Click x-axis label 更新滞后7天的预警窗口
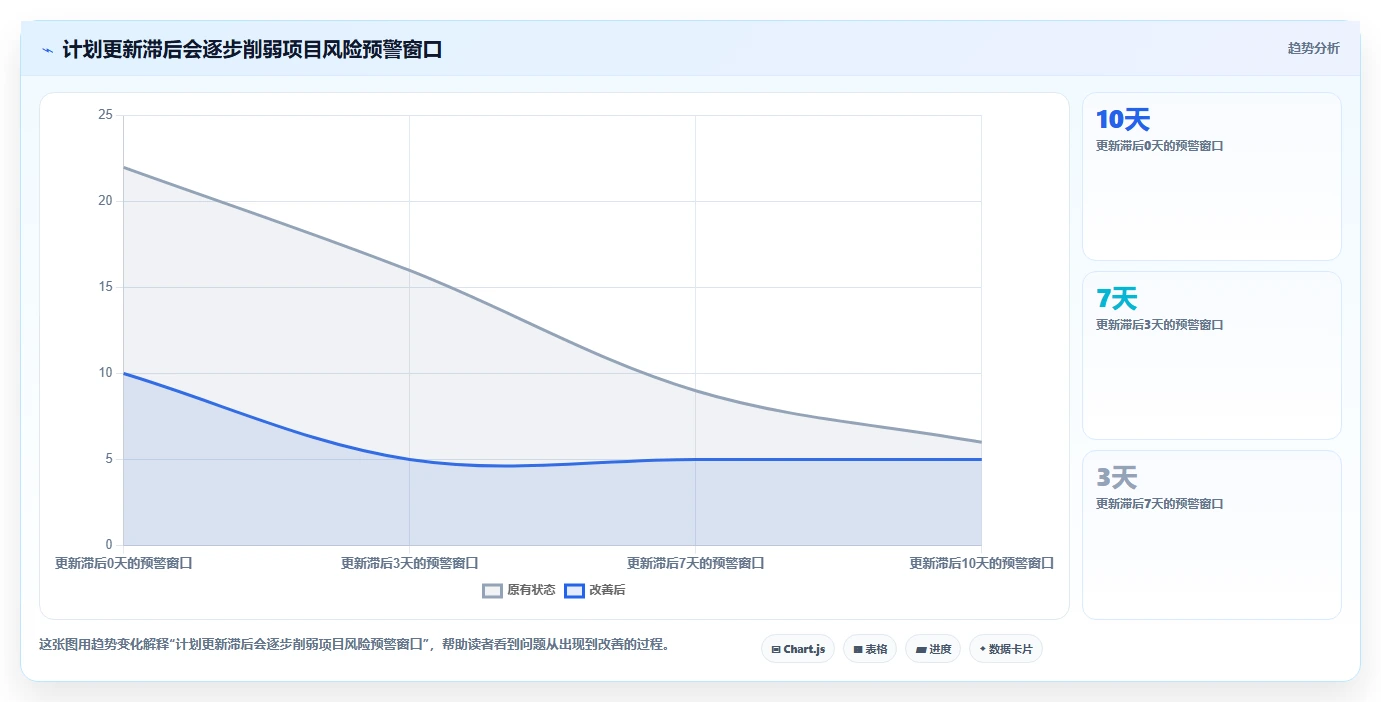The height and width of the screenshot is (702, 1381). pyautogui.click(x=696, y=563)
